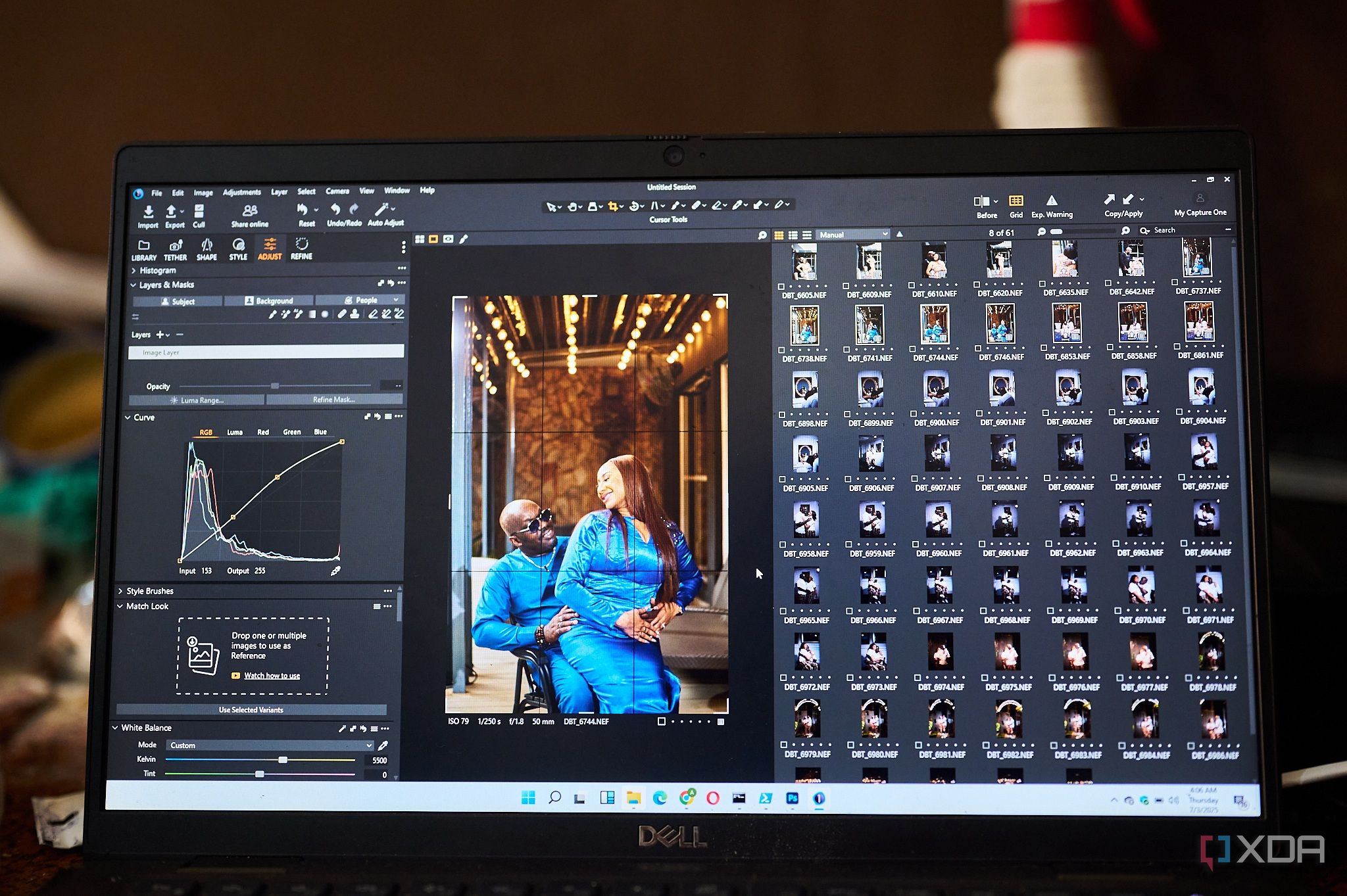Open the White Balance Mode dropdown

point(270,745)
